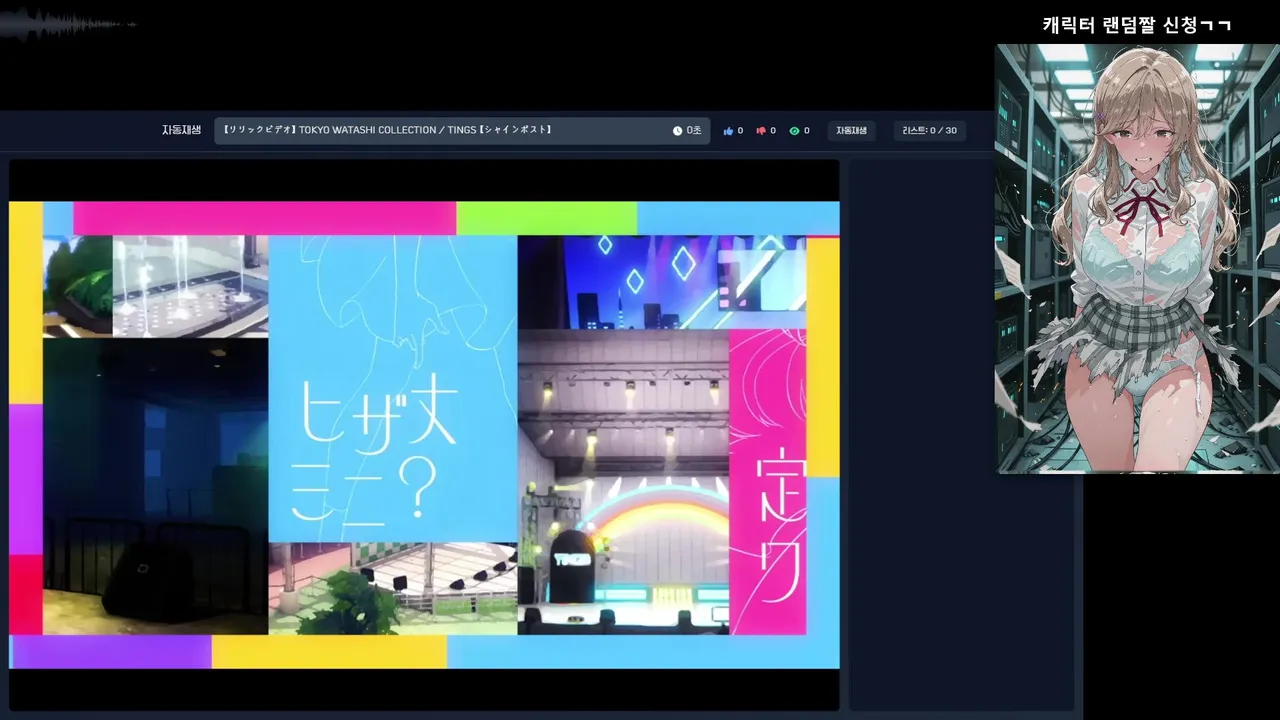This screenshot has width=1280, height=720.
Task: Click the blue thumbs-up like icon
Action: [728, 131]
